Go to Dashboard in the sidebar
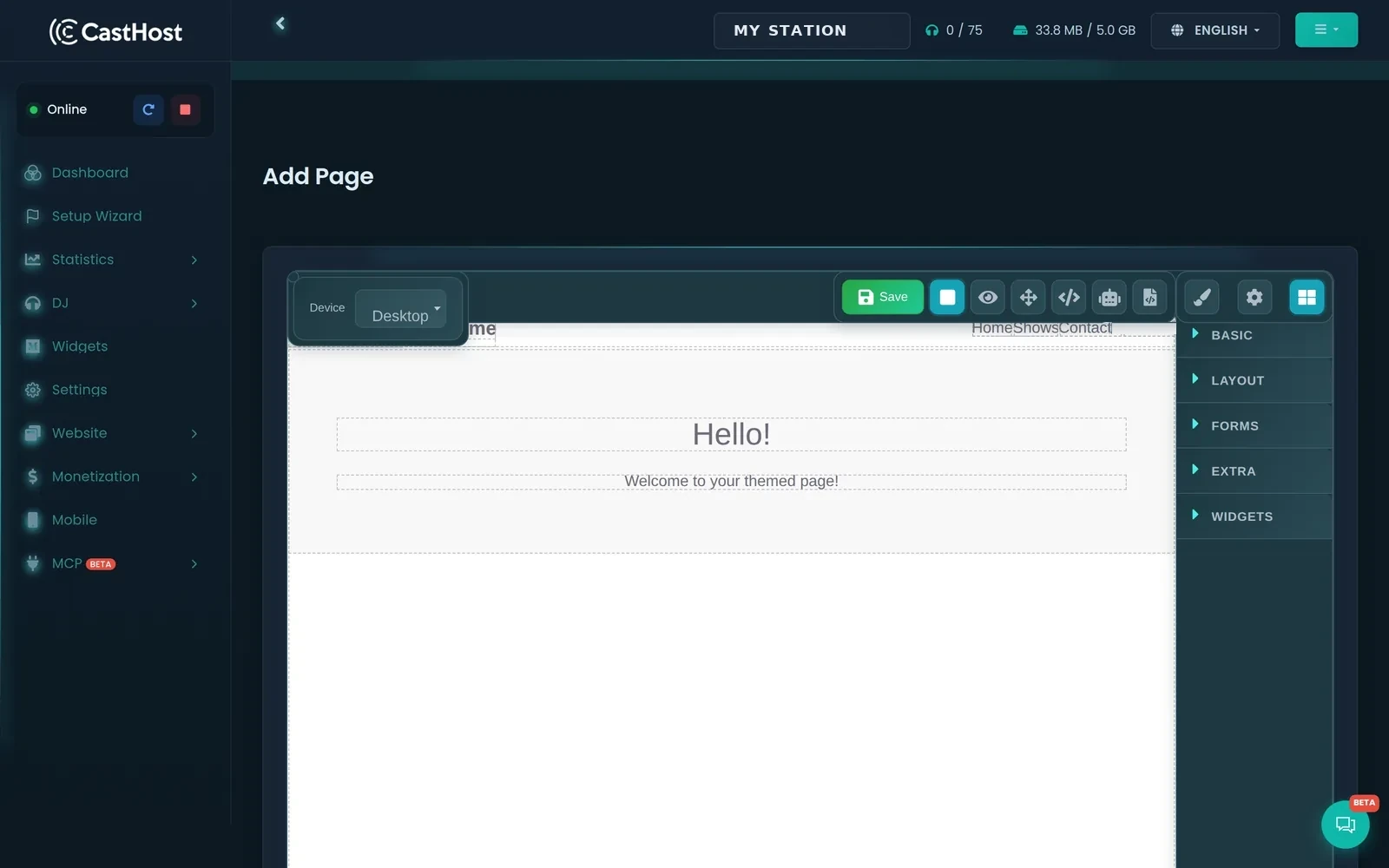The image size is (1389, 868). pos(115,173)
